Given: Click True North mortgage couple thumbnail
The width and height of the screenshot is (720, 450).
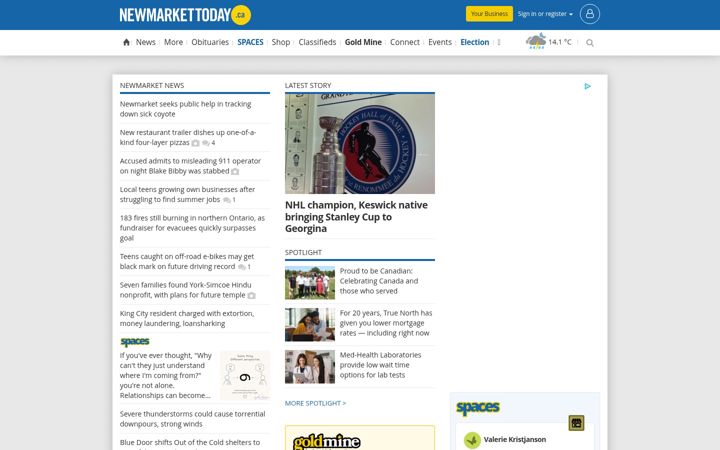Looking at the screenshot, I should [x=310, y=325].
